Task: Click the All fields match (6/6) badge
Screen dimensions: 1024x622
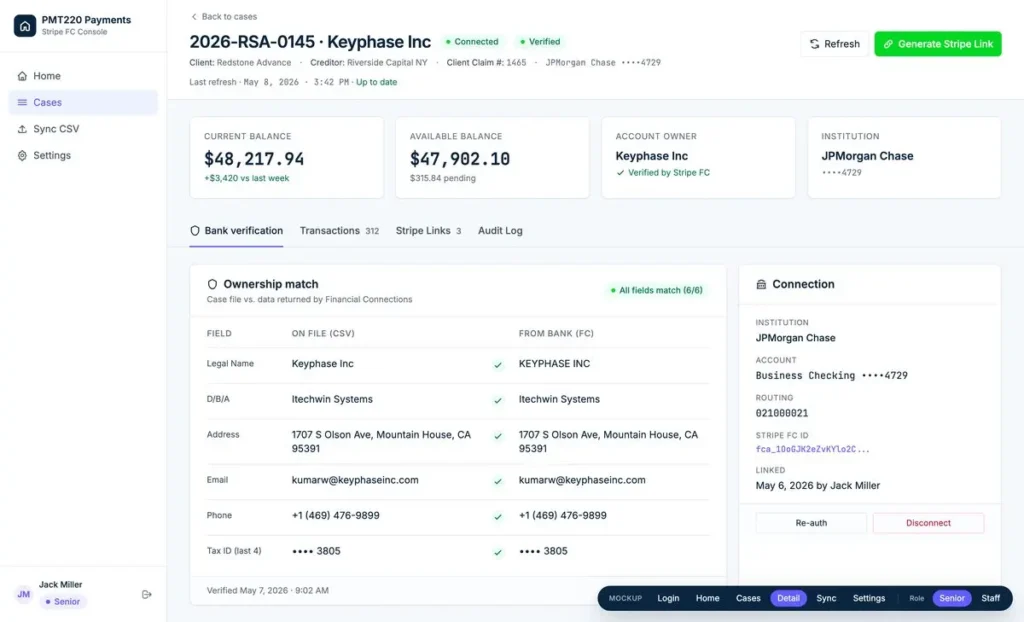Action: 656,290
